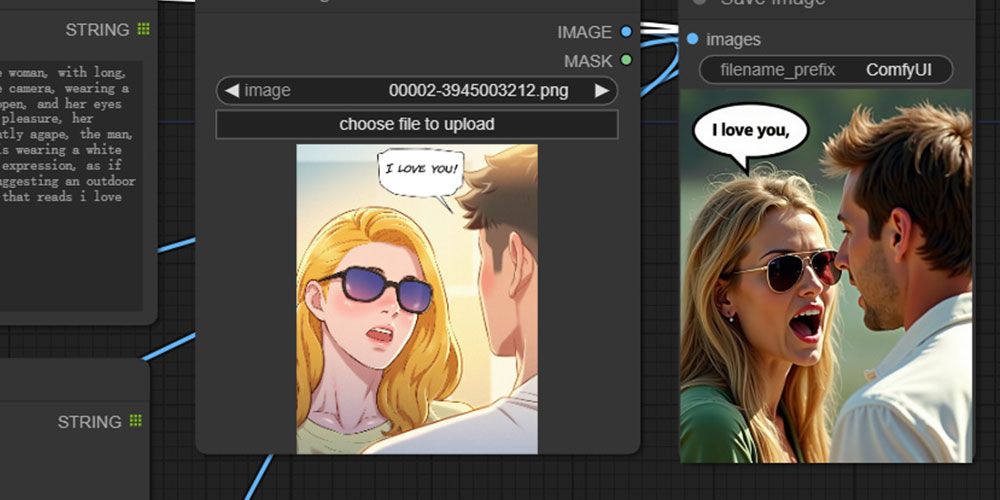Click the IMAGE output connector dot
Viewport: 1000px width, 500px height.
tap(626, 32)
